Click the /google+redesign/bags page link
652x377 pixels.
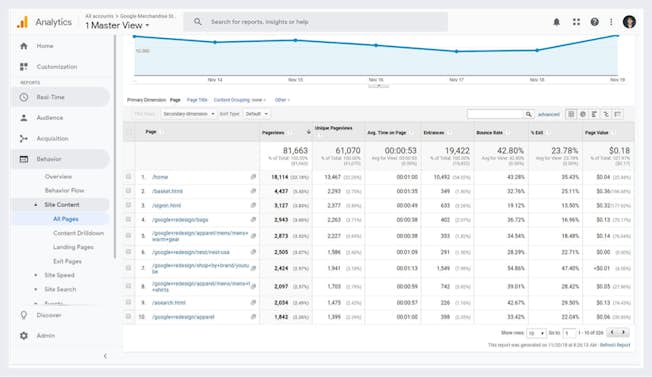180,219
